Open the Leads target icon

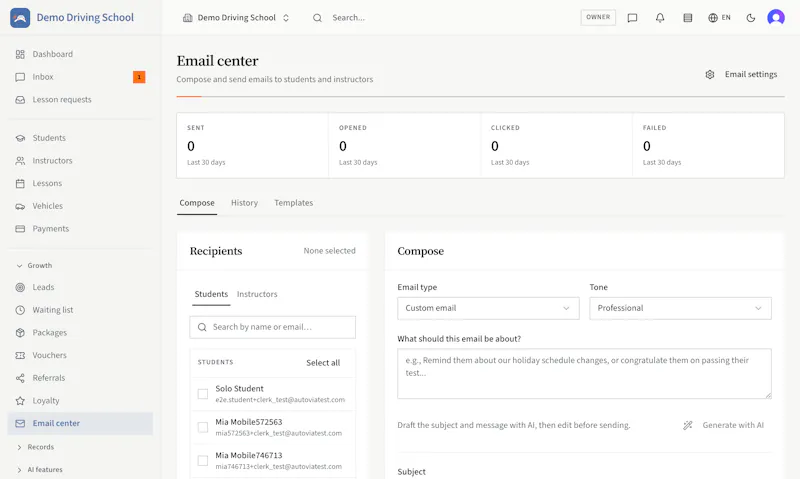click(20, 287)
